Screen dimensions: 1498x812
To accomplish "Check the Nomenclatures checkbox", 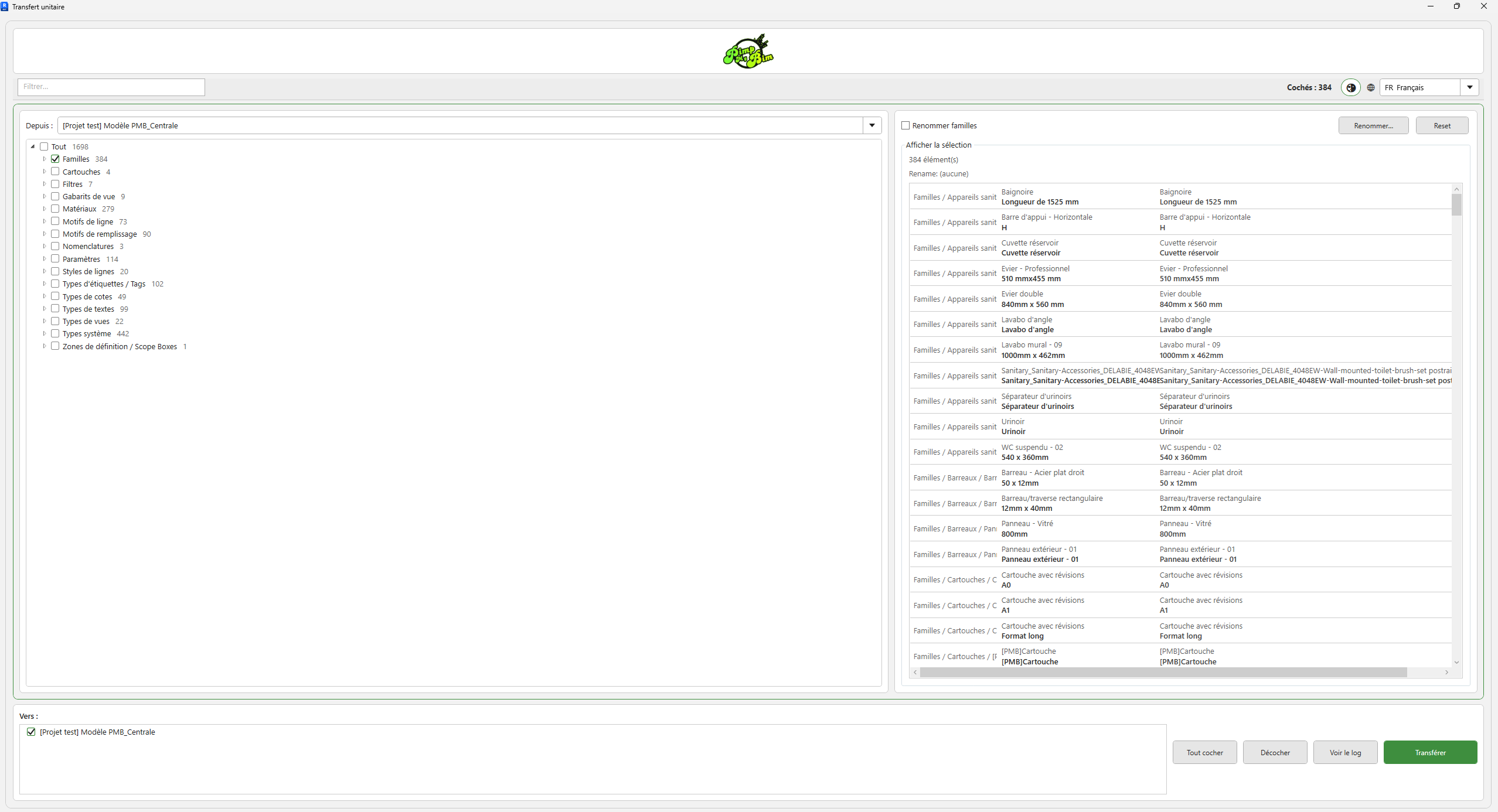I will point(55,246).
